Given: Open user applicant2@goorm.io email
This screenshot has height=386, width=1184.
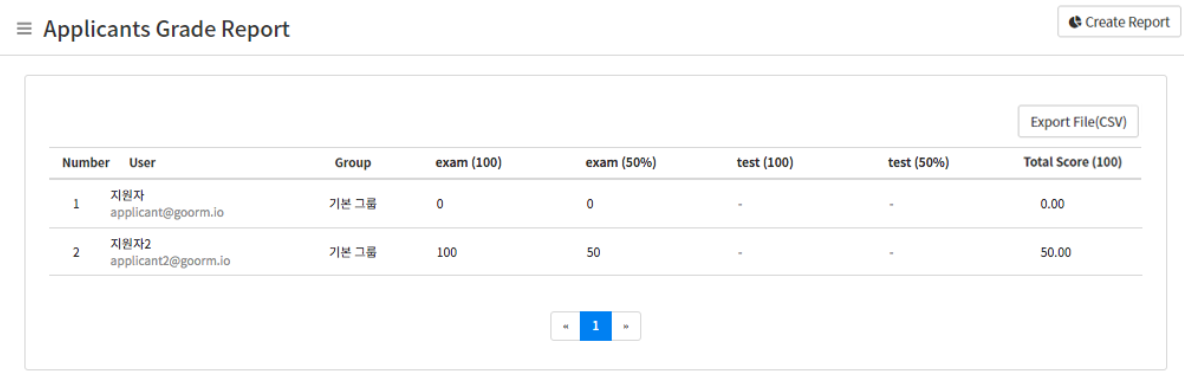Looking at the screenshot, I should tap(170, 261).
